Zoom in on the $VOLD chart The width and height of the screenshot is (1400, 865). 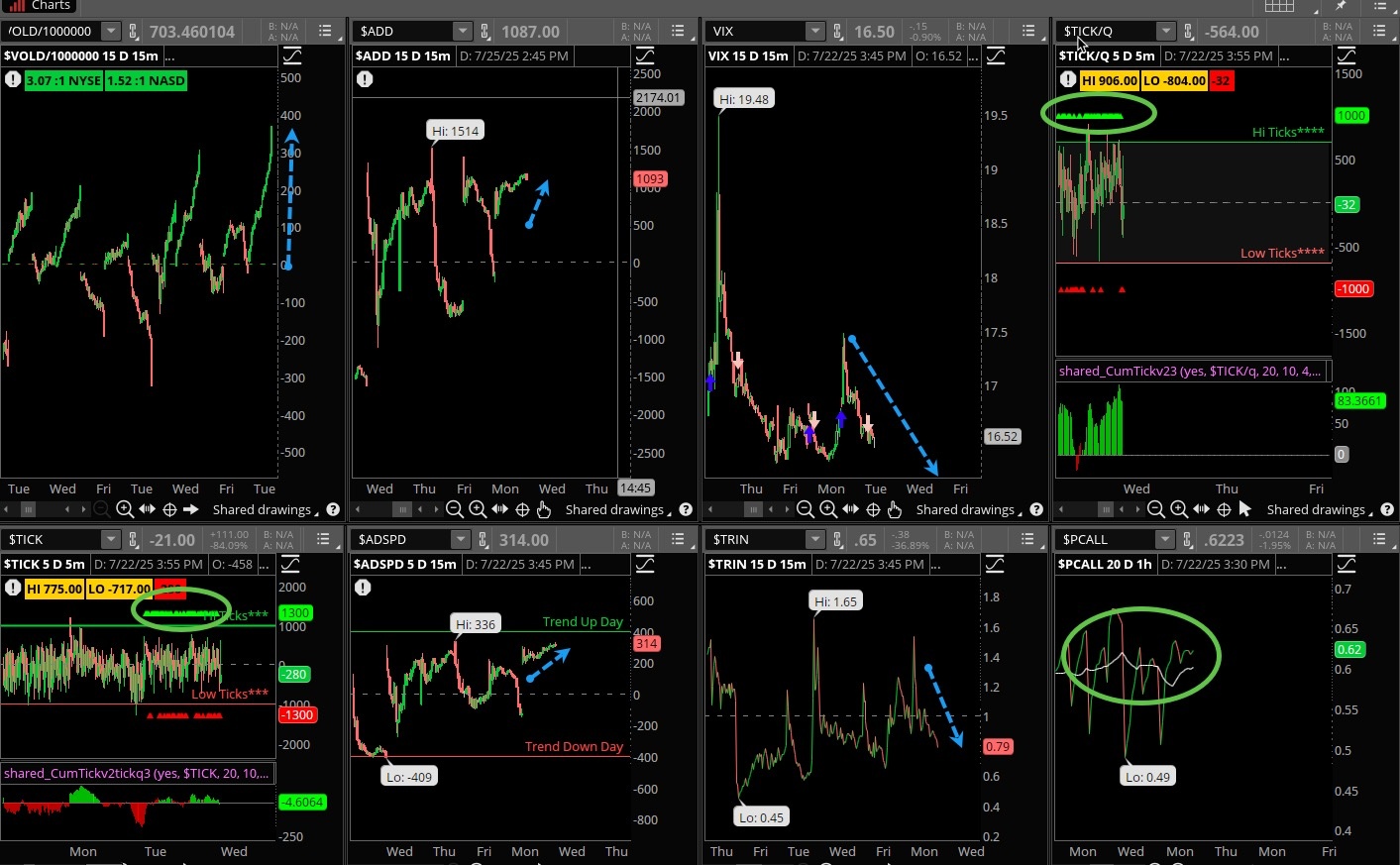(125, 509)
